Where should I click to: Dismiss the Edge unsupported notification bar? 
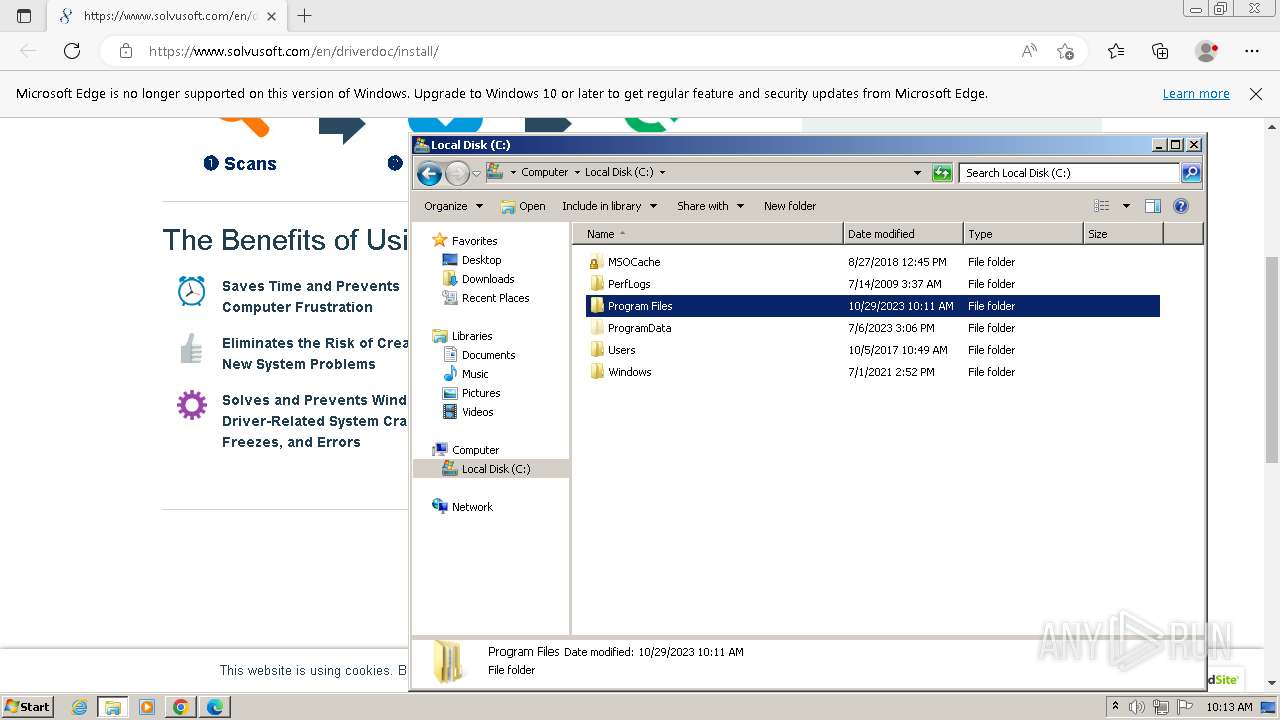[x=1256, y=94]
